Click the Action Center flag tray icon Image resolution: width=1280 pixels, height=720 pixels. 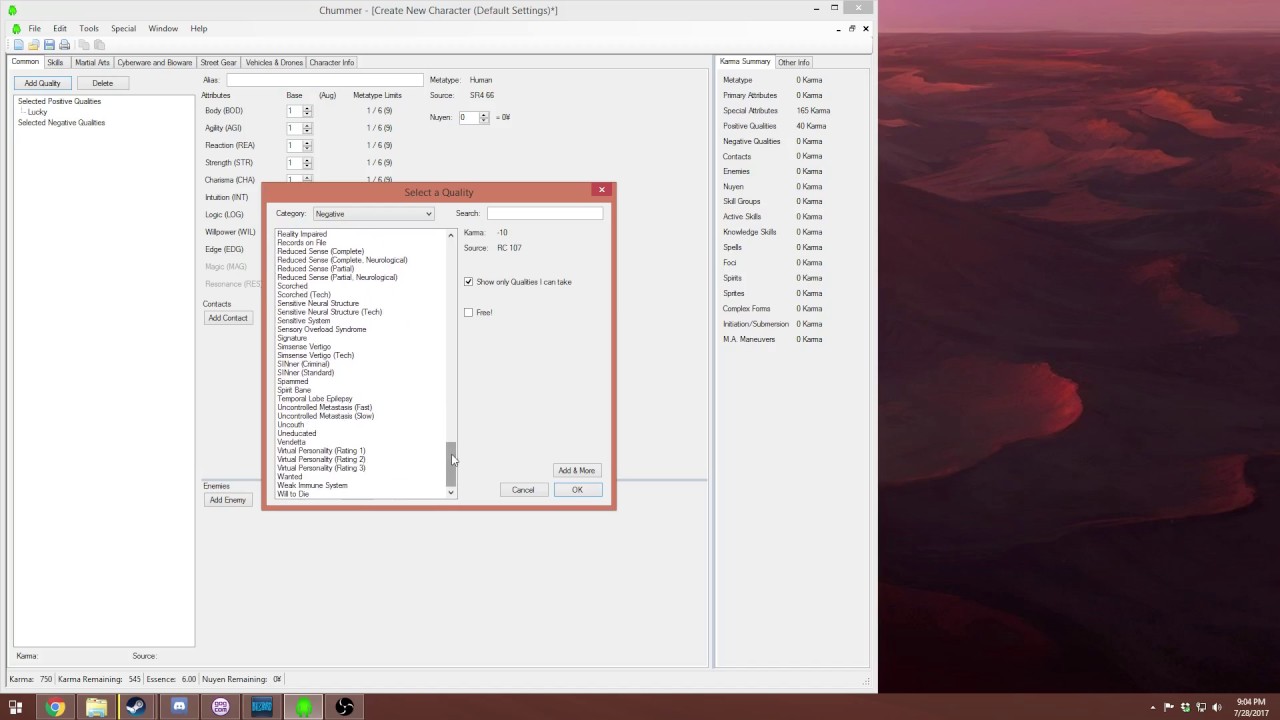tap(1169, 707)
